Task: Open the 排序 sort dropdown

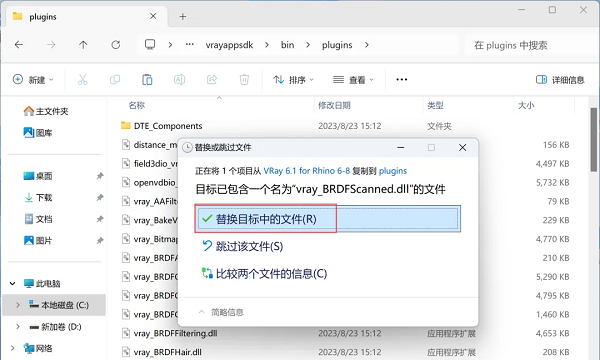Action: 293,80
